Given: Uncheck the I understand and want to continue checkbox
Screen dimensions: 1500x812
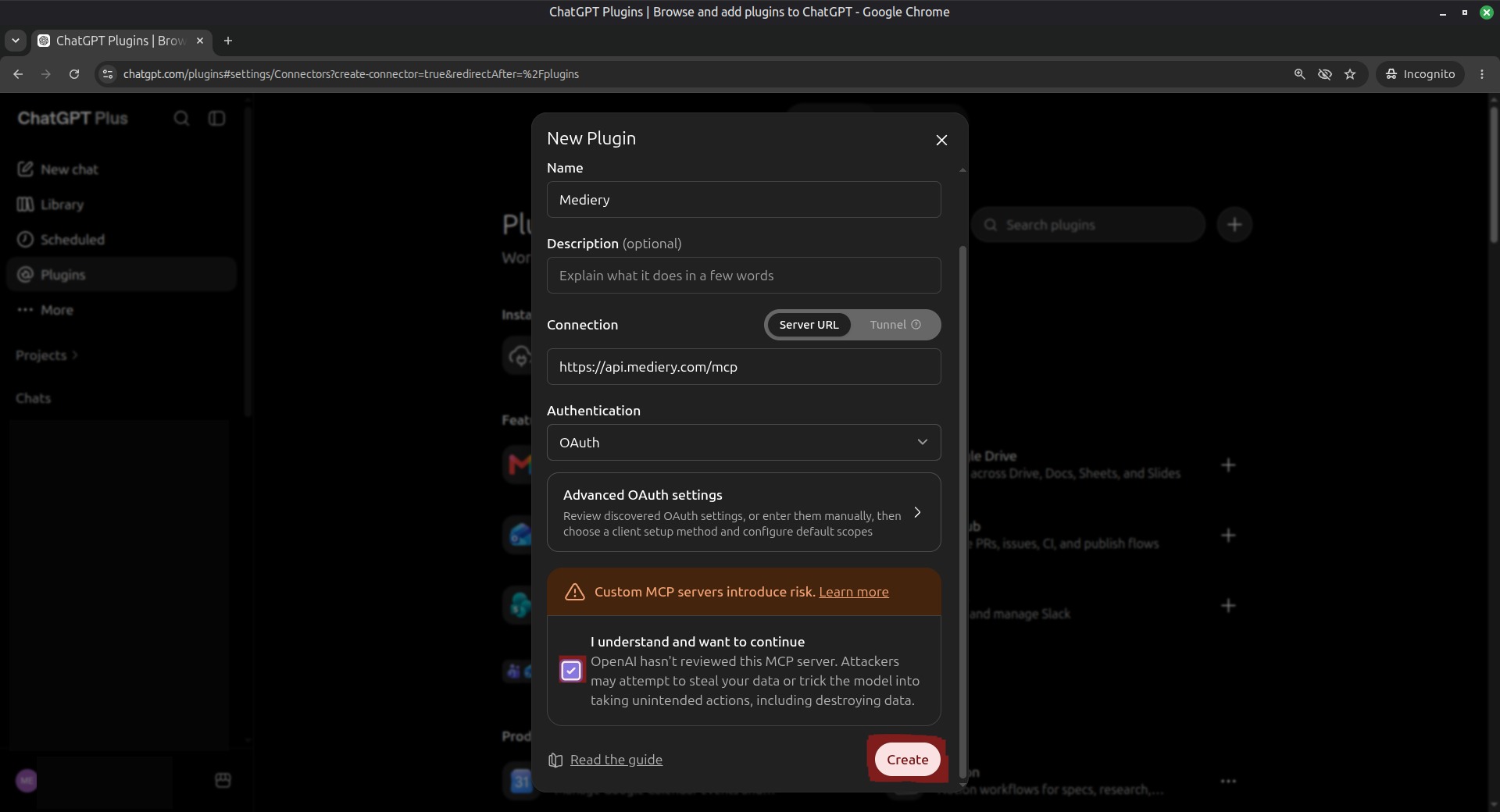Looking at the screenshot, I should pos(571,671).
